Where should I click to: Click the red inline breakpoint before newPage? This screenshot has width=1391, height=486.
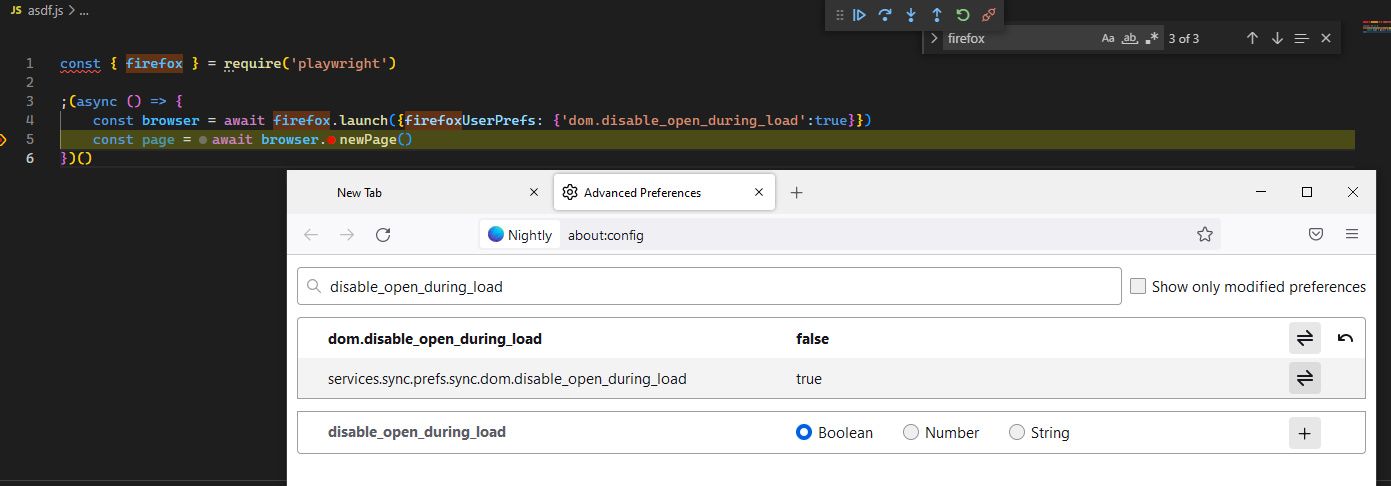[x=331, y=140]
